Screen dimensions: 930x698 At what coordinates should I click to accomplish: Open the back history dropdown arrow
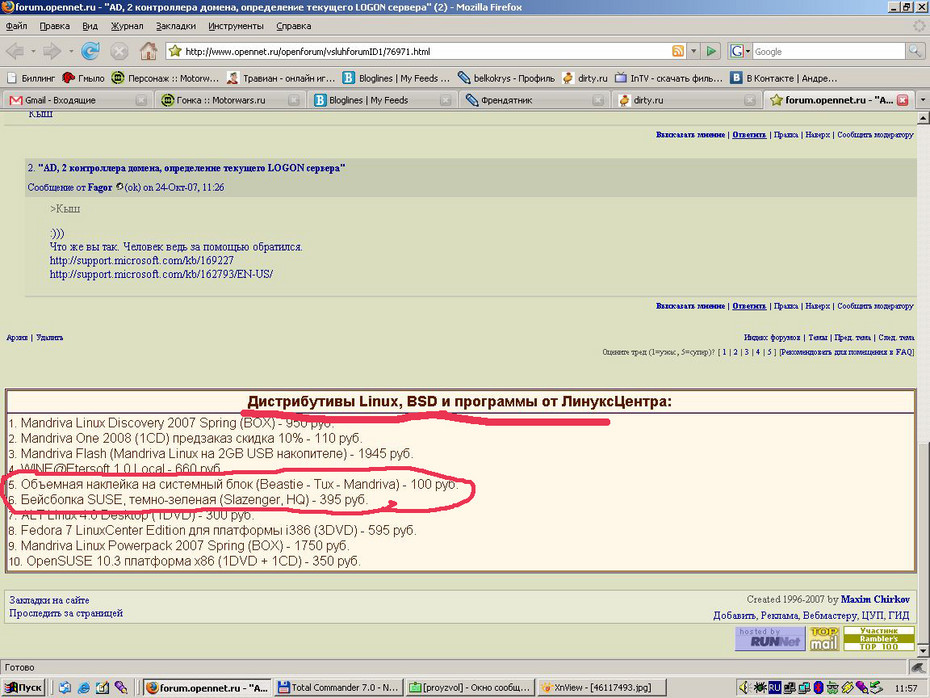coord(33,52)
